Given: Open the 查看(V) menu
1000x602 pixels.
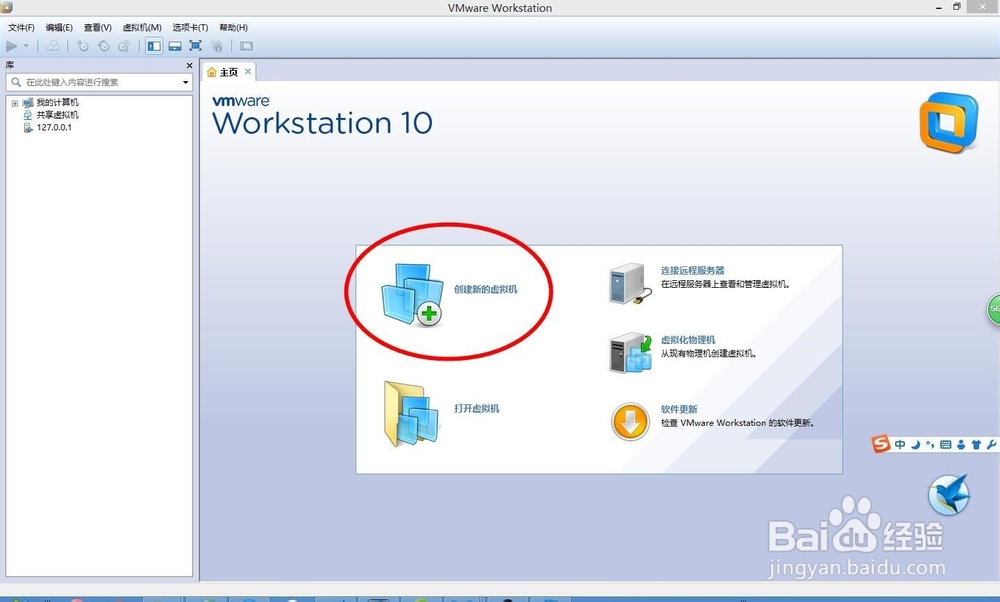Looking at the screenshot, I should click(x=98, y=27).
